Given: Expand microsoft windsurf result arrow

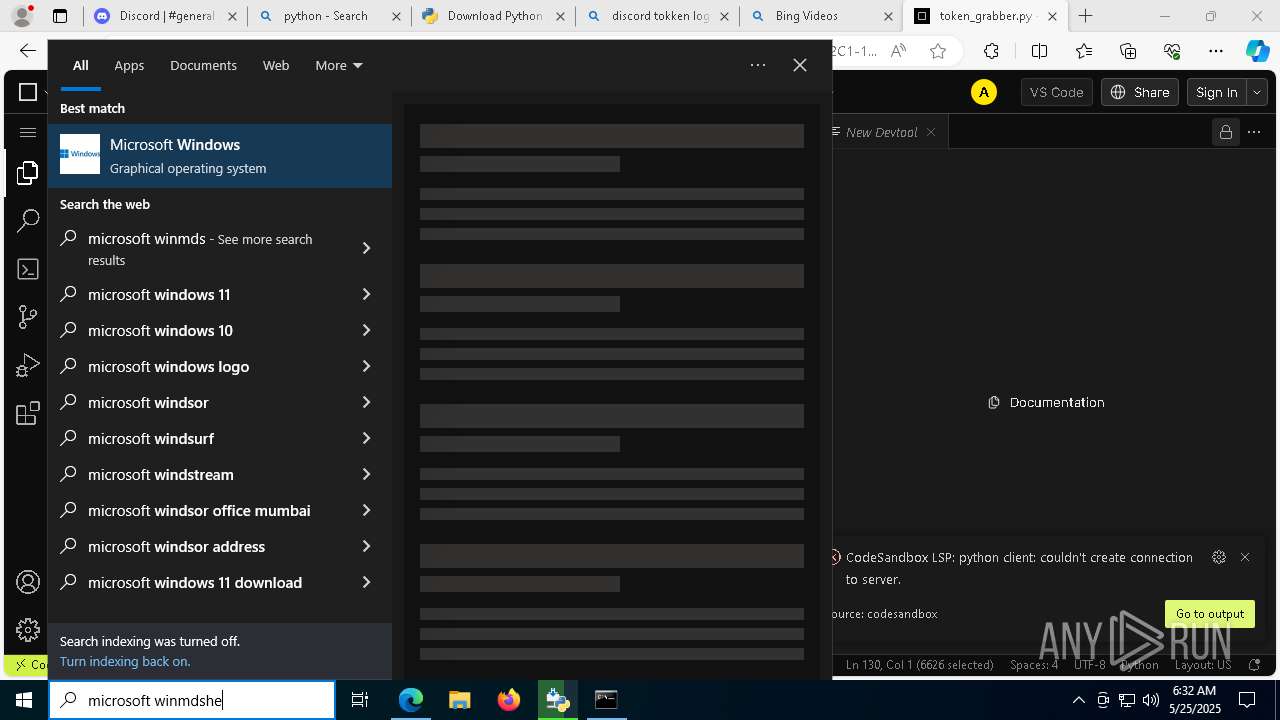Looking at the screenshot, I should [x=366, y=438].
